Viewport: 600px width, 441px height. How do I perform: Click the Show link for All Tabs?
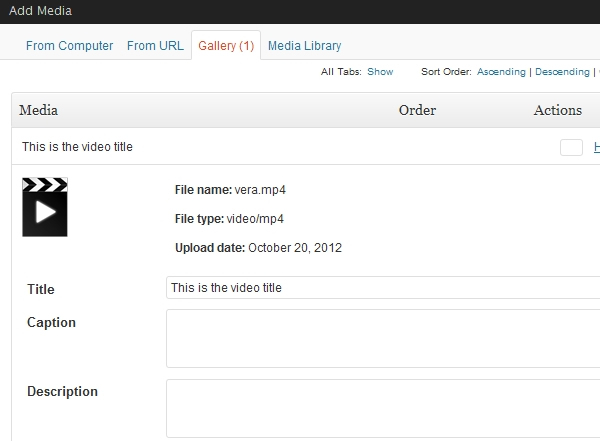click(380, 72)
